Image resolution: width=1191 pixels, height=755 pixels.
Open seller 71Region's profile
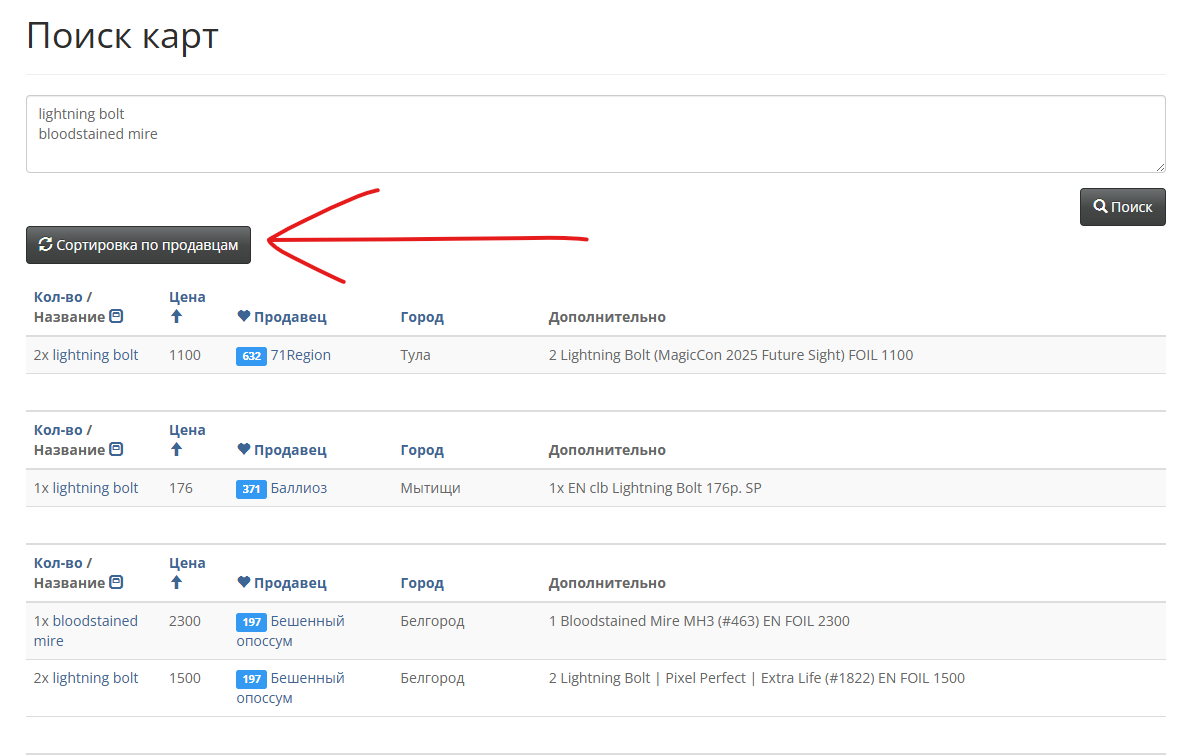[x=300, y=355]
